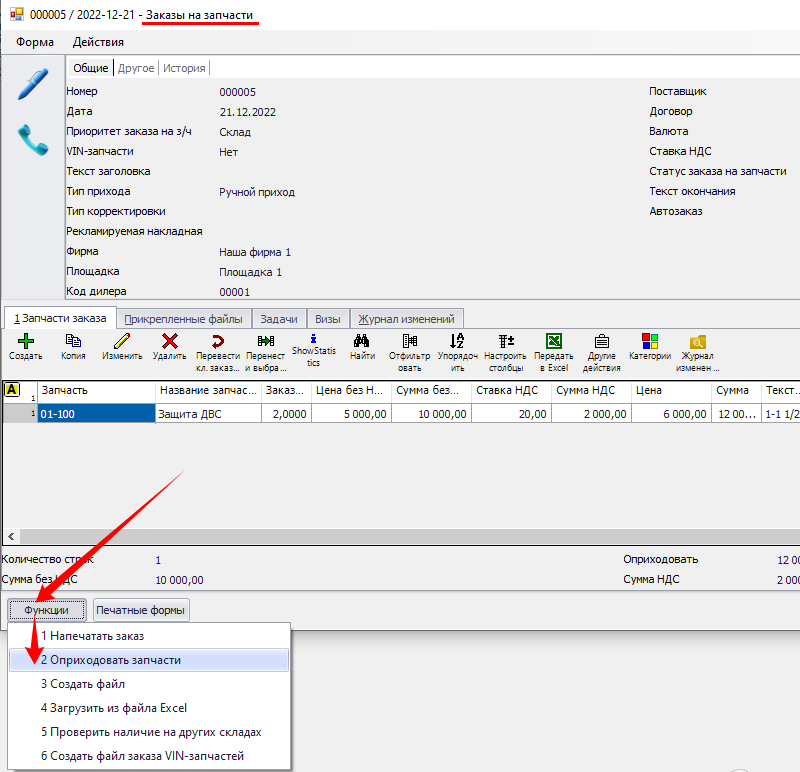Click the Упорядочить sort icon

point(457,342)
